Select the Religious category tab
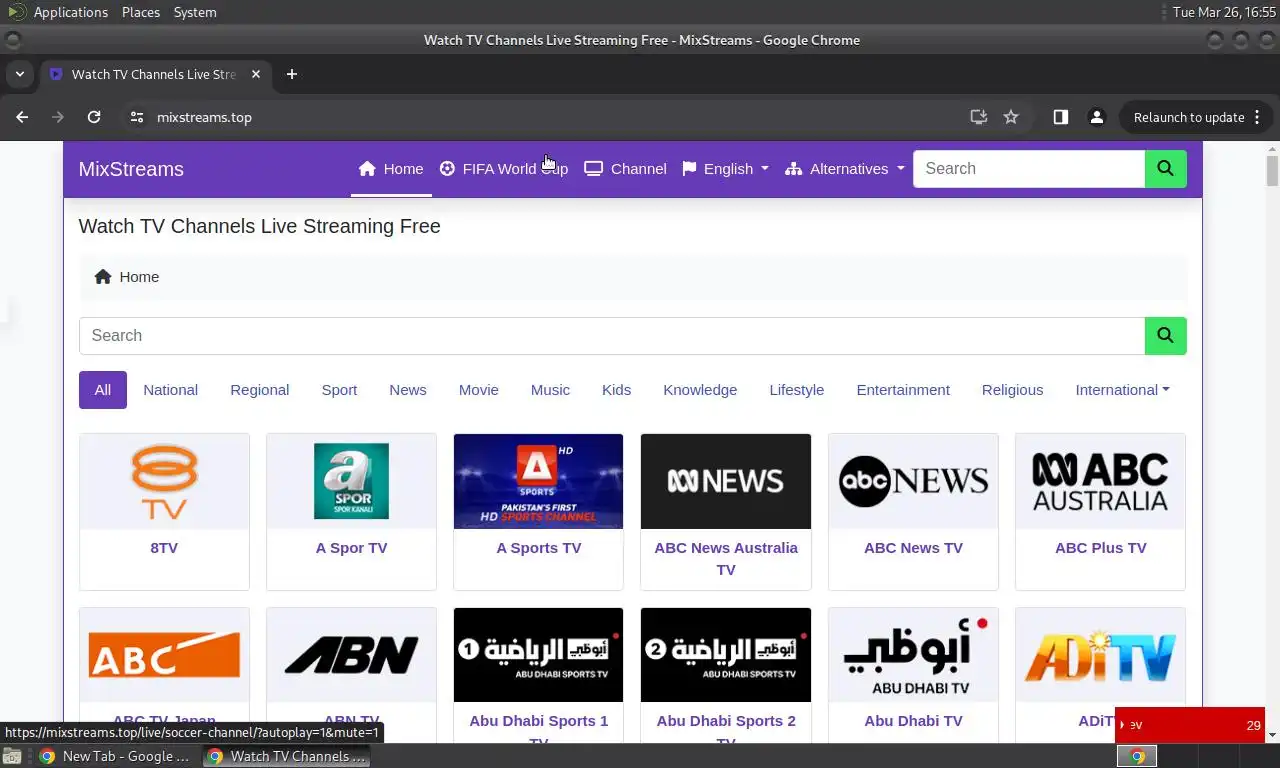 click(1012, 390)
